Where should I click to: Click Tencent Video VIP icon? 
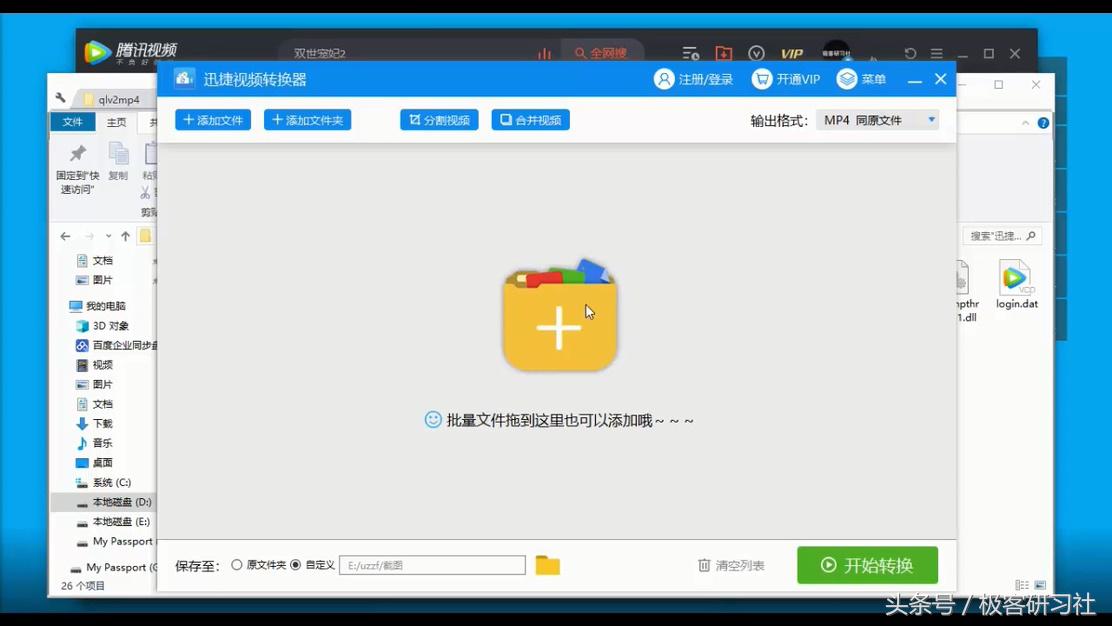(x=791, y=53)
